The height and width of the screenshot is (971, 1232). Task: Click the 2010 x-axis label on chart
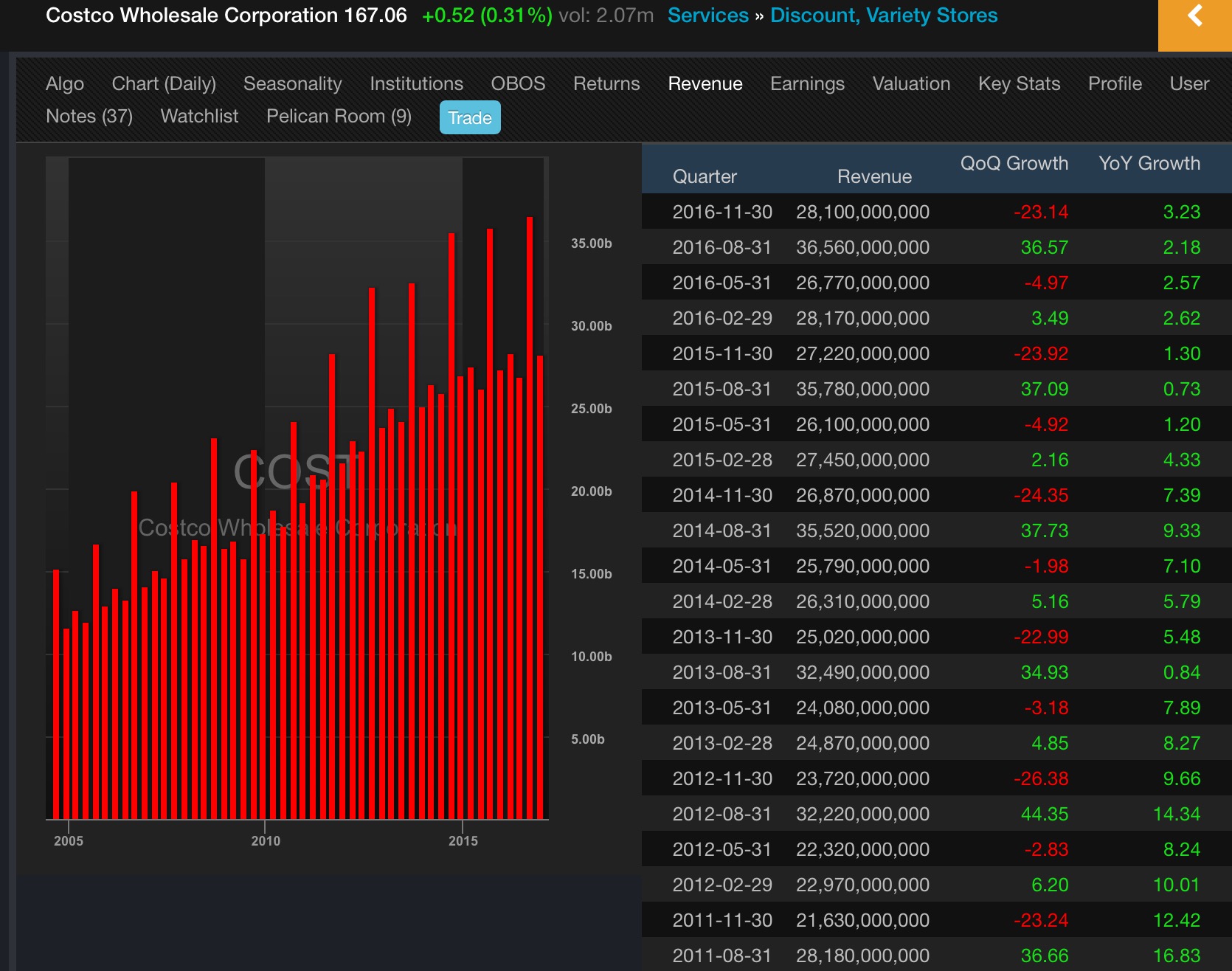pyautogui.click(x=266, y=841)
